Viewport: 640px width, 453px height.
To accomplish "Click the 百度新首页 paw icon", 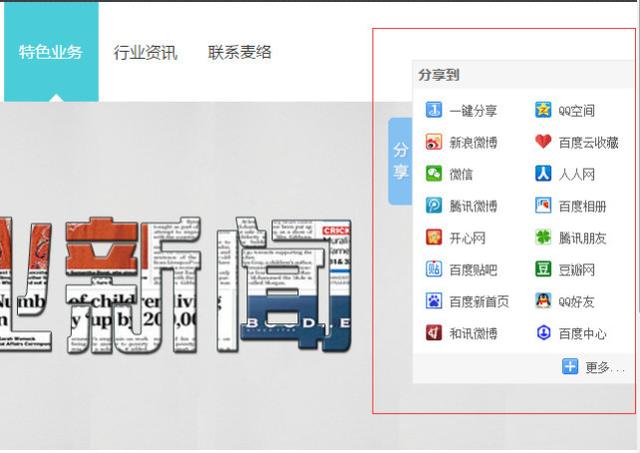I will 433,301.
